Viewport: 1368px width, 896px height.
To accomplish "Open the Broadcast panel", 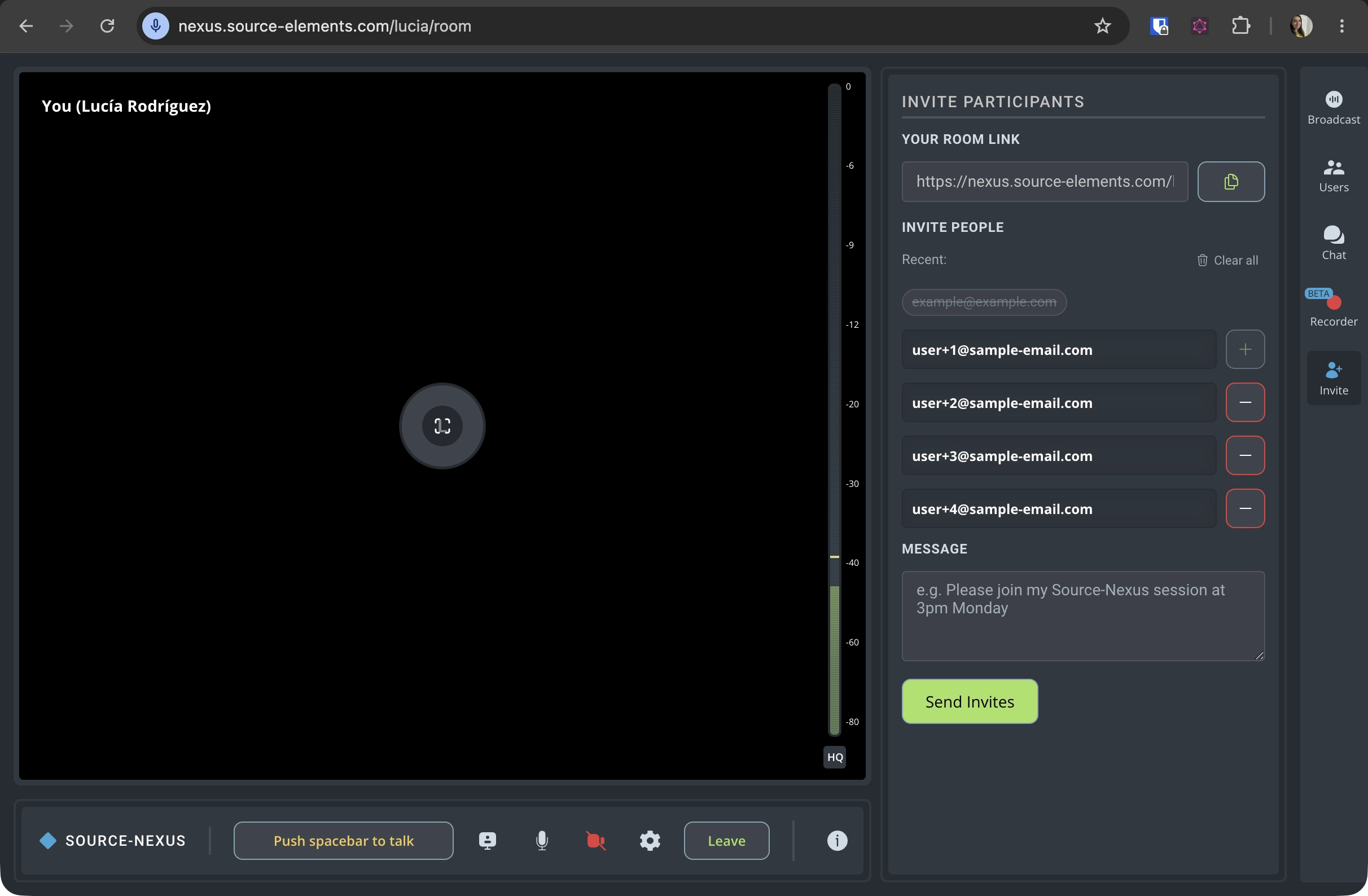I will 1333,108.
